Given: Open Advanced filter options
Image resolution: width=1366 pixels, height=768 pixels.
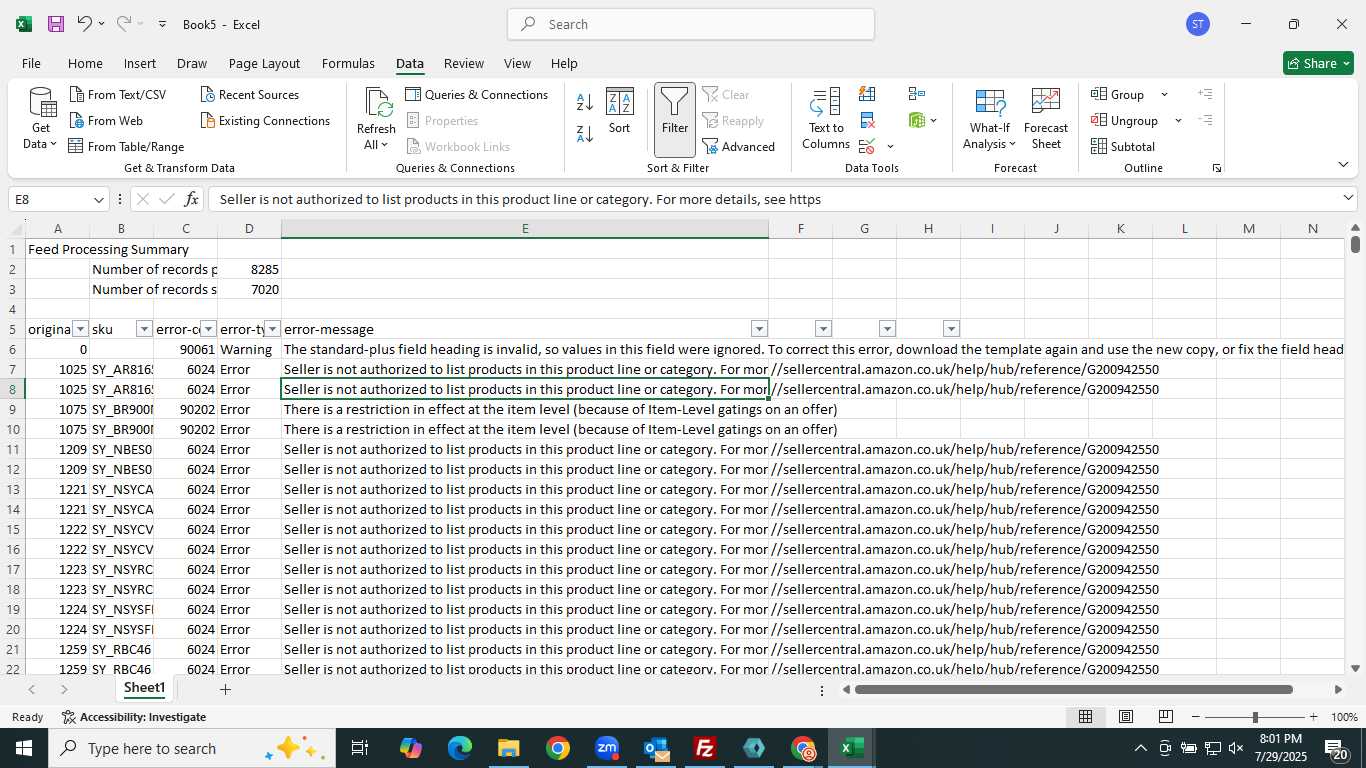Looking at the screenshot, I should [x=739, y=146].
